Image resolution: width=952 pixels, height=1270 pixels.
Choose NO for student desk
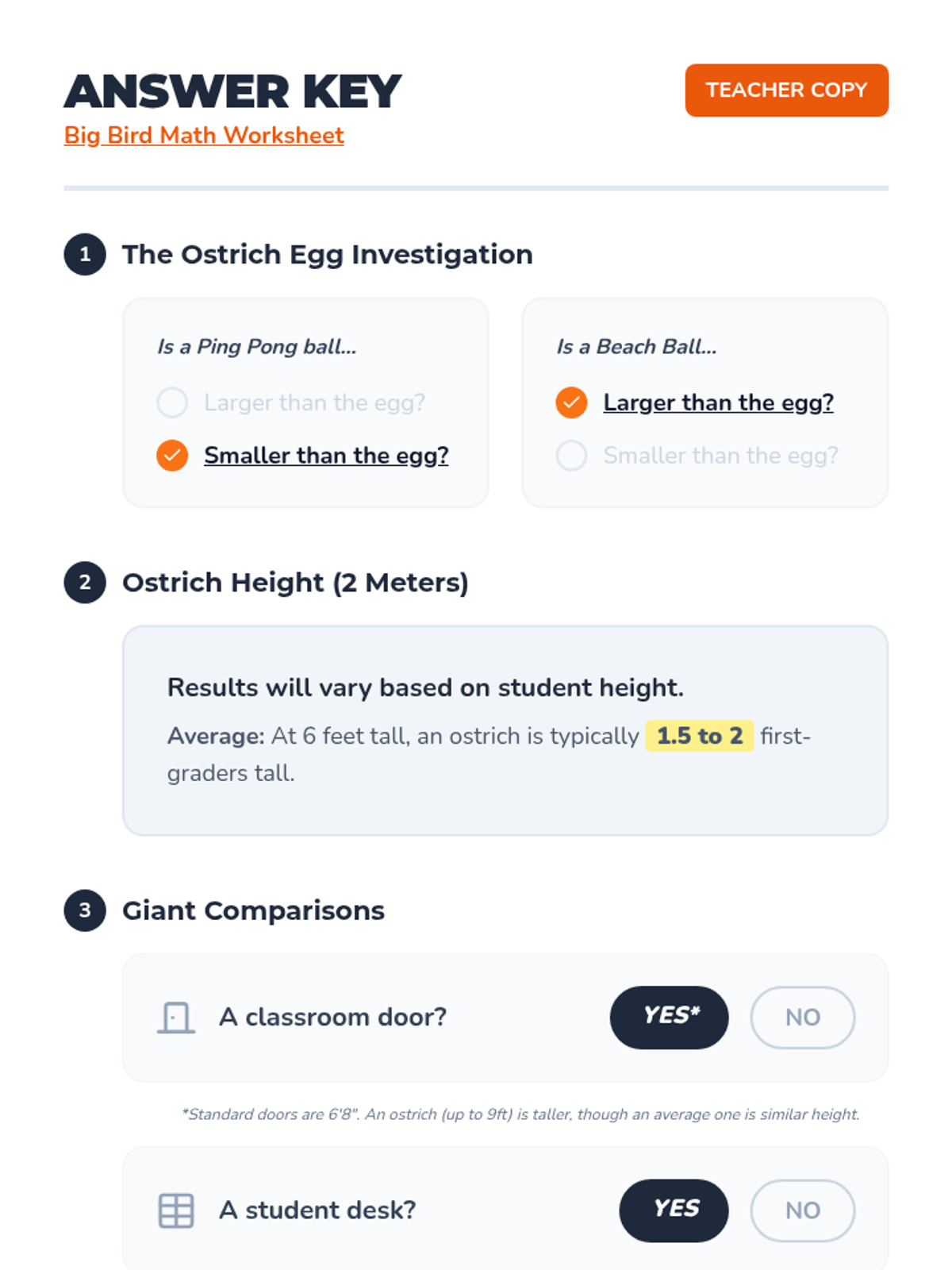pos(803,1210)
